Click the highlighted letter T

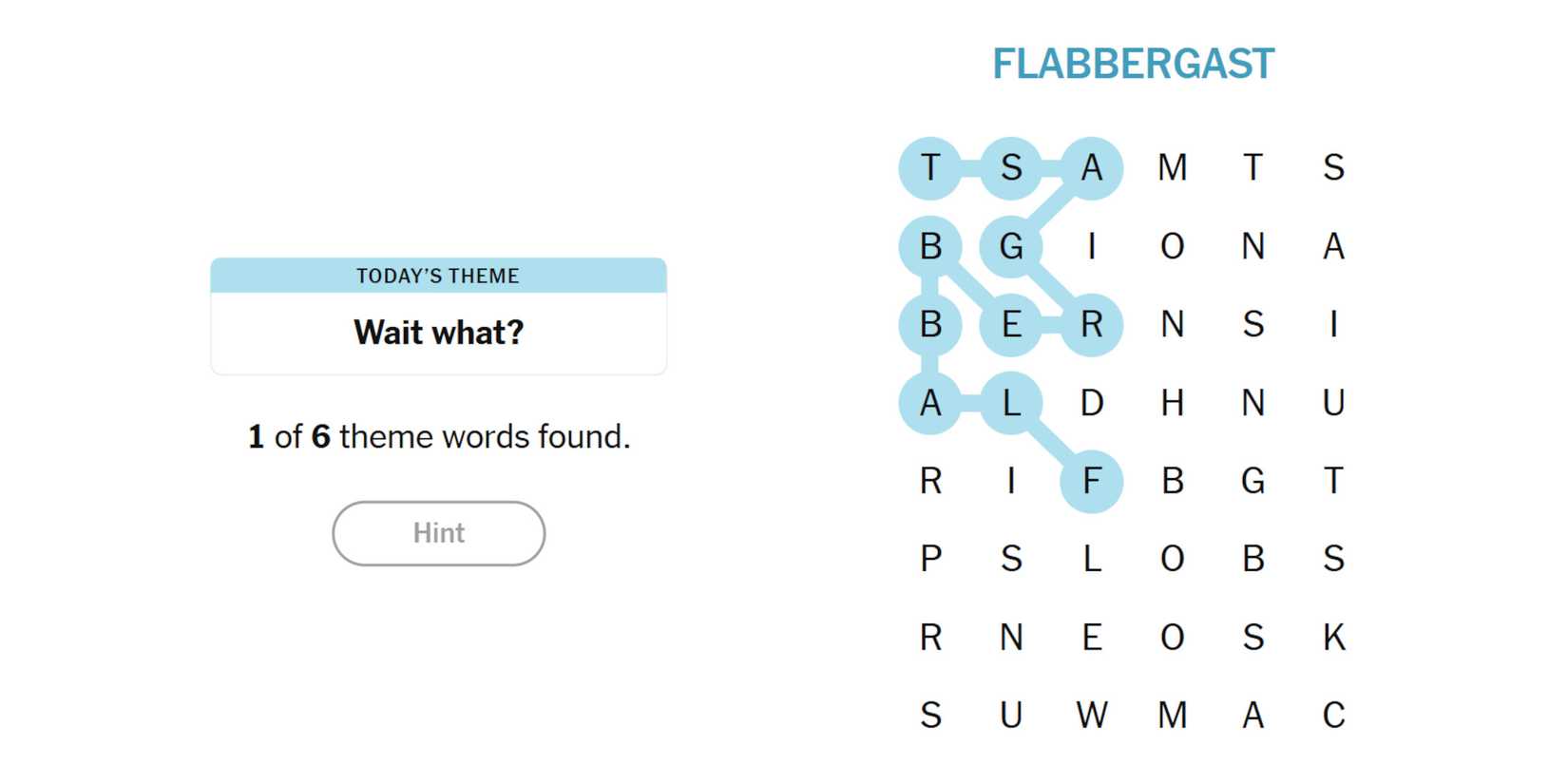point(930,168)
